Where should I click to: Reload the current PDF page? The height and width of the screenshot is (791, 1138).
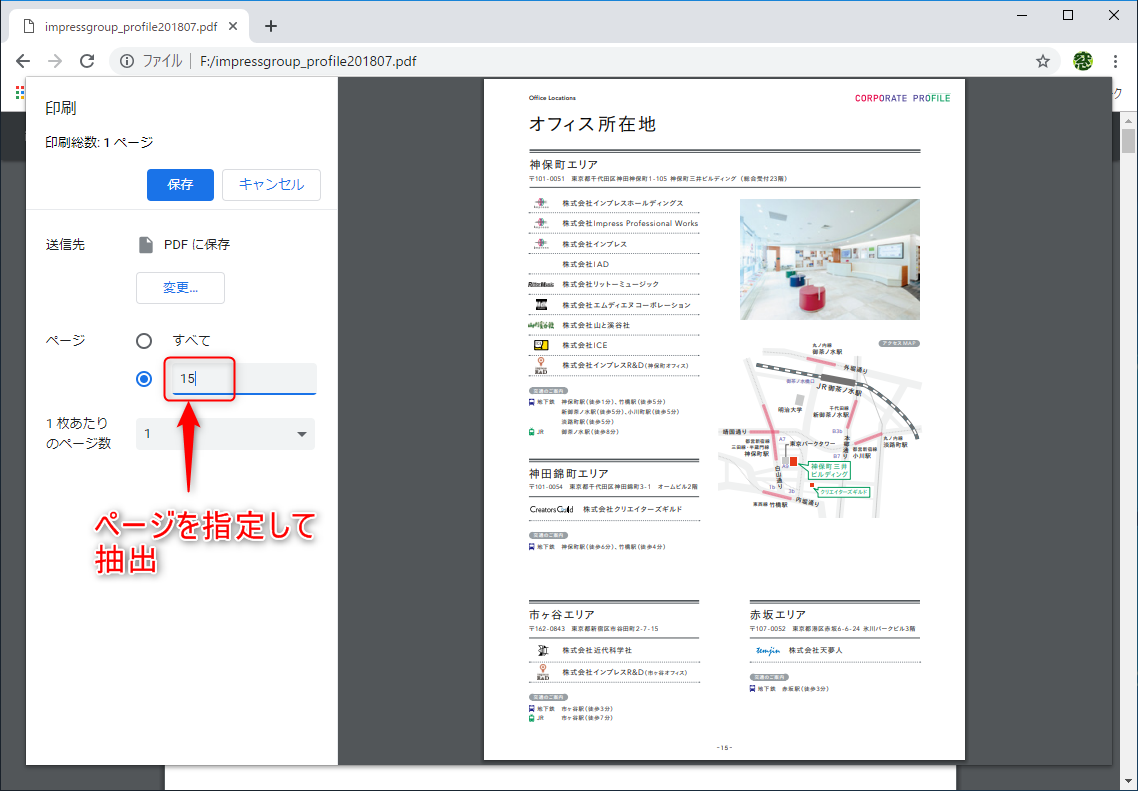(87, 61)
